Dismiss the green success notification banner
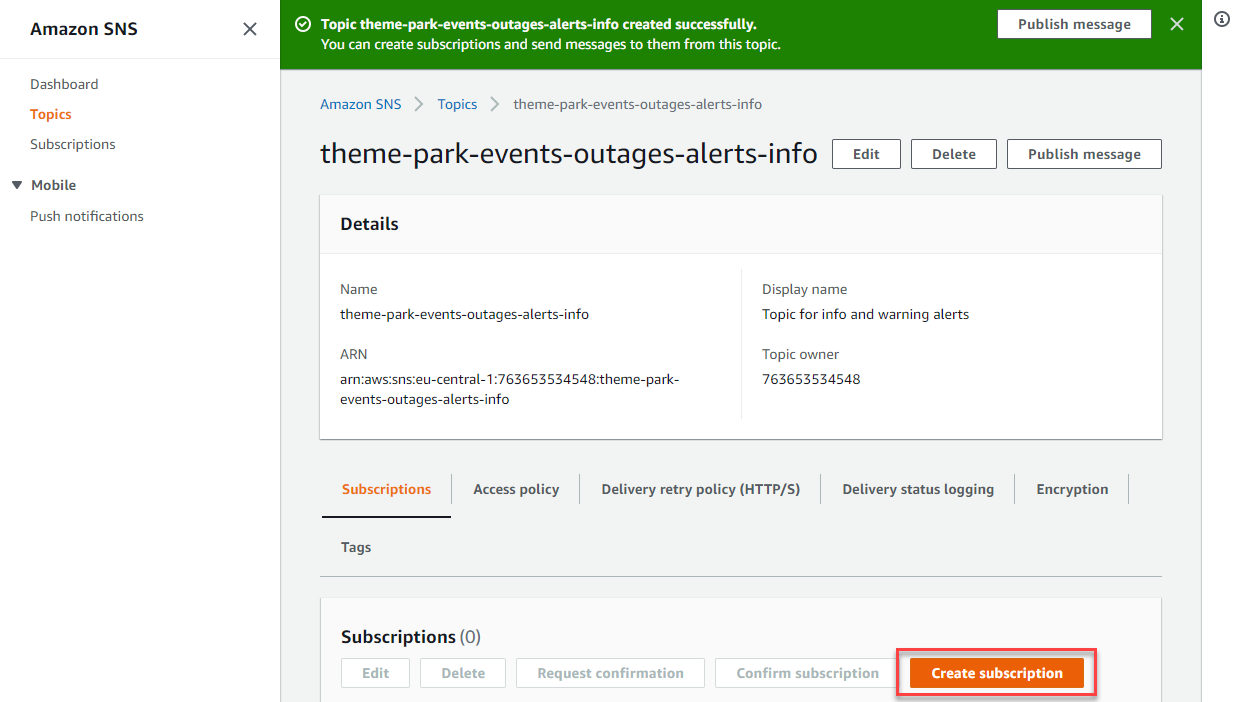 tap(1177, 24)
